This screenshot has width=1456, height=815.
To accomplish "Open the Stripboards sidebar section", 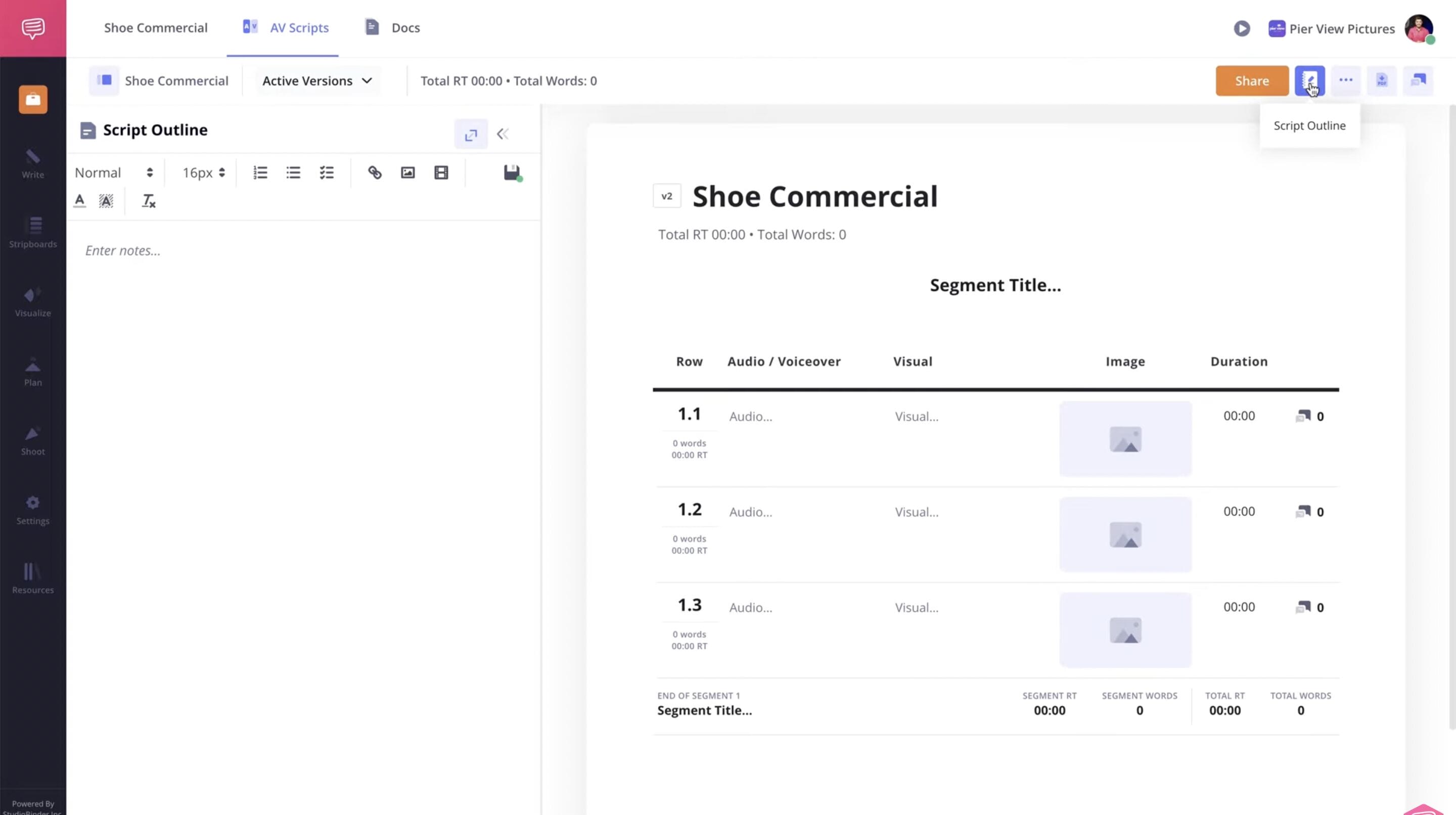I will pyautogui.click(x=33, y=232).
